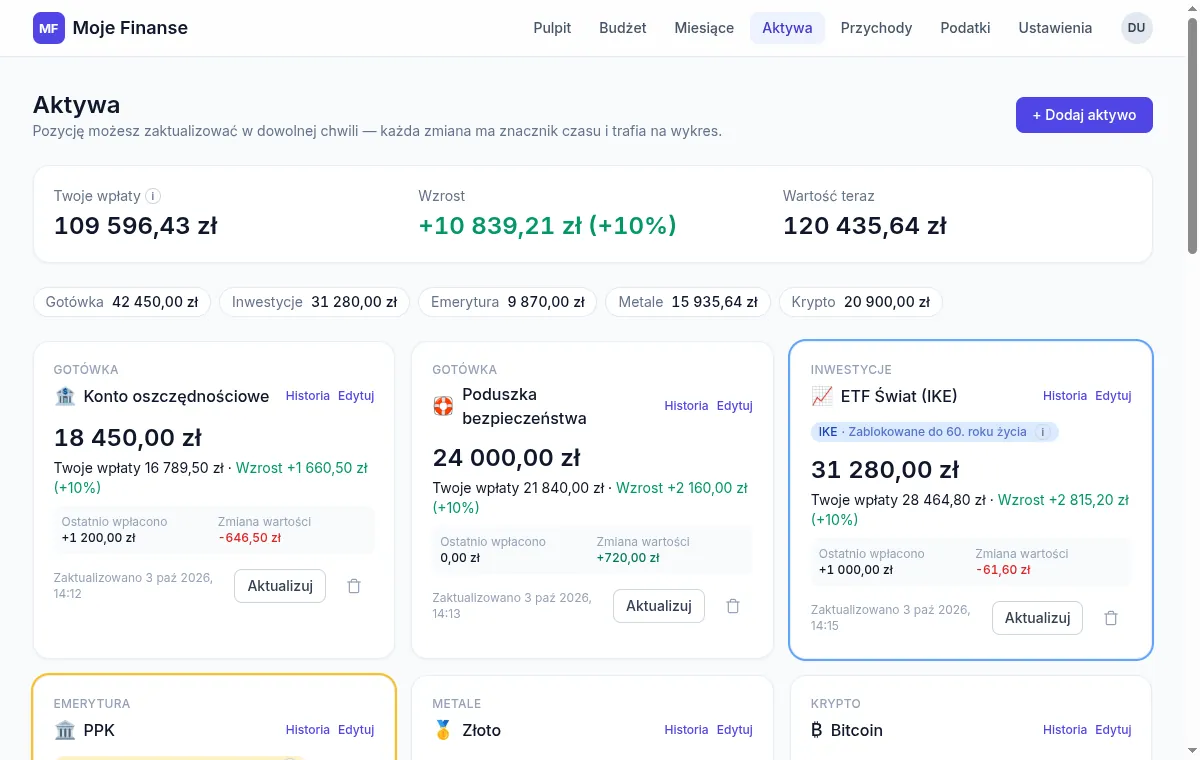The height and width of the screenshot is (760, 1200).
Task: Click trash icon on ETF Świat (IKE) card
Action: click(1111, 618)
